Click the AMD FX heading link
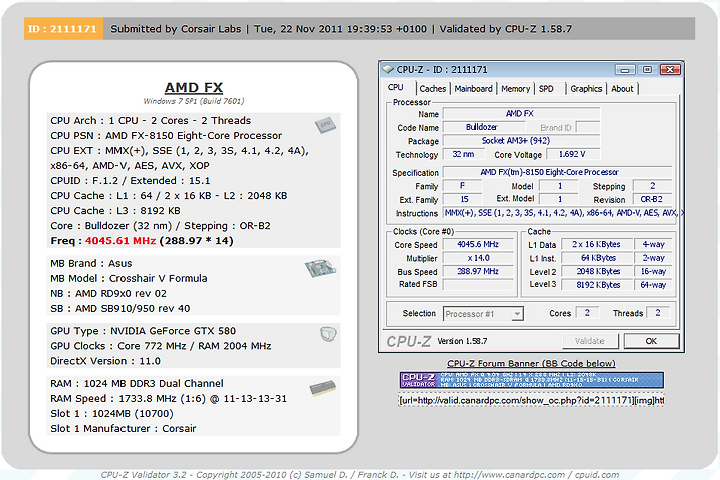Image resolution: width=720 pixels, height=480 pixels. click(194, 87)
